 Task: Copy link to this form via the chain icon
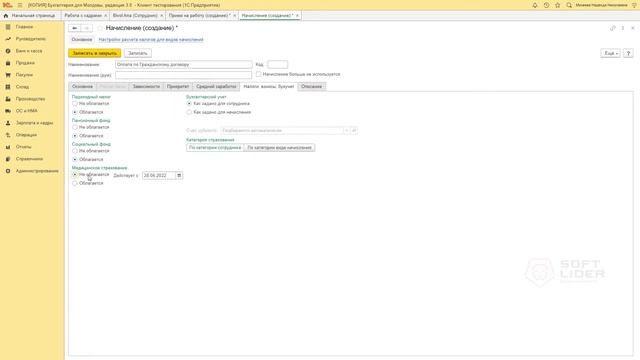[x=613, y=28]
